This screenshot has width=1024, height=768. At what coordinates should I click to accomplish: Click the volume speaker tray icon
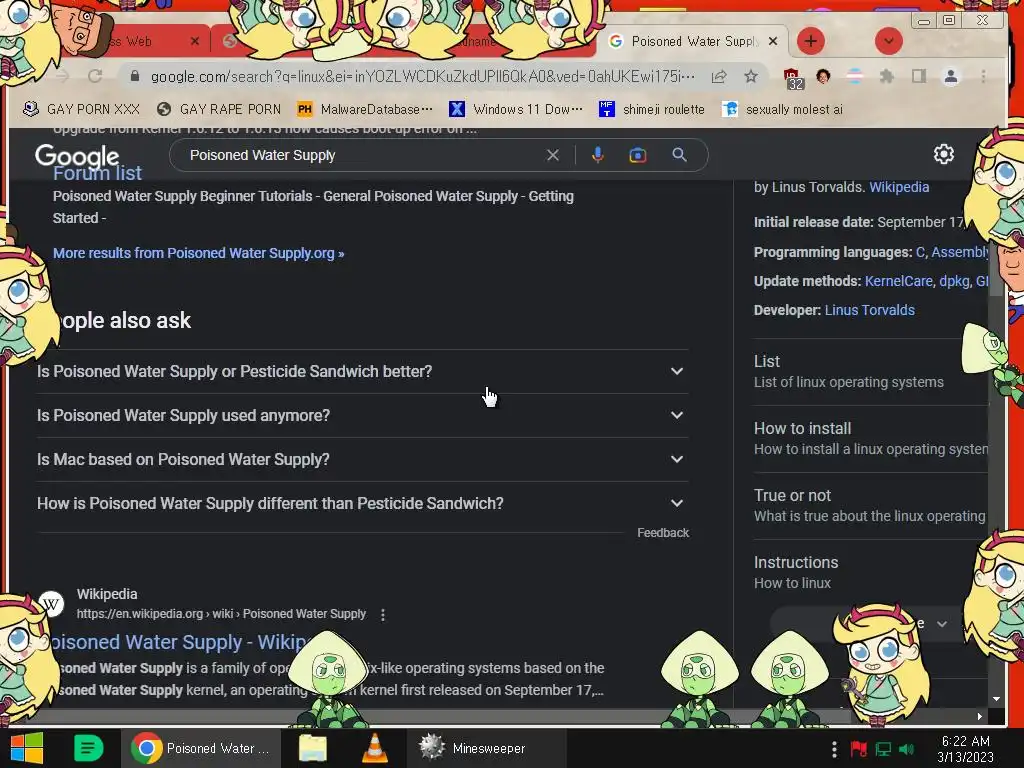pos(906,749)
